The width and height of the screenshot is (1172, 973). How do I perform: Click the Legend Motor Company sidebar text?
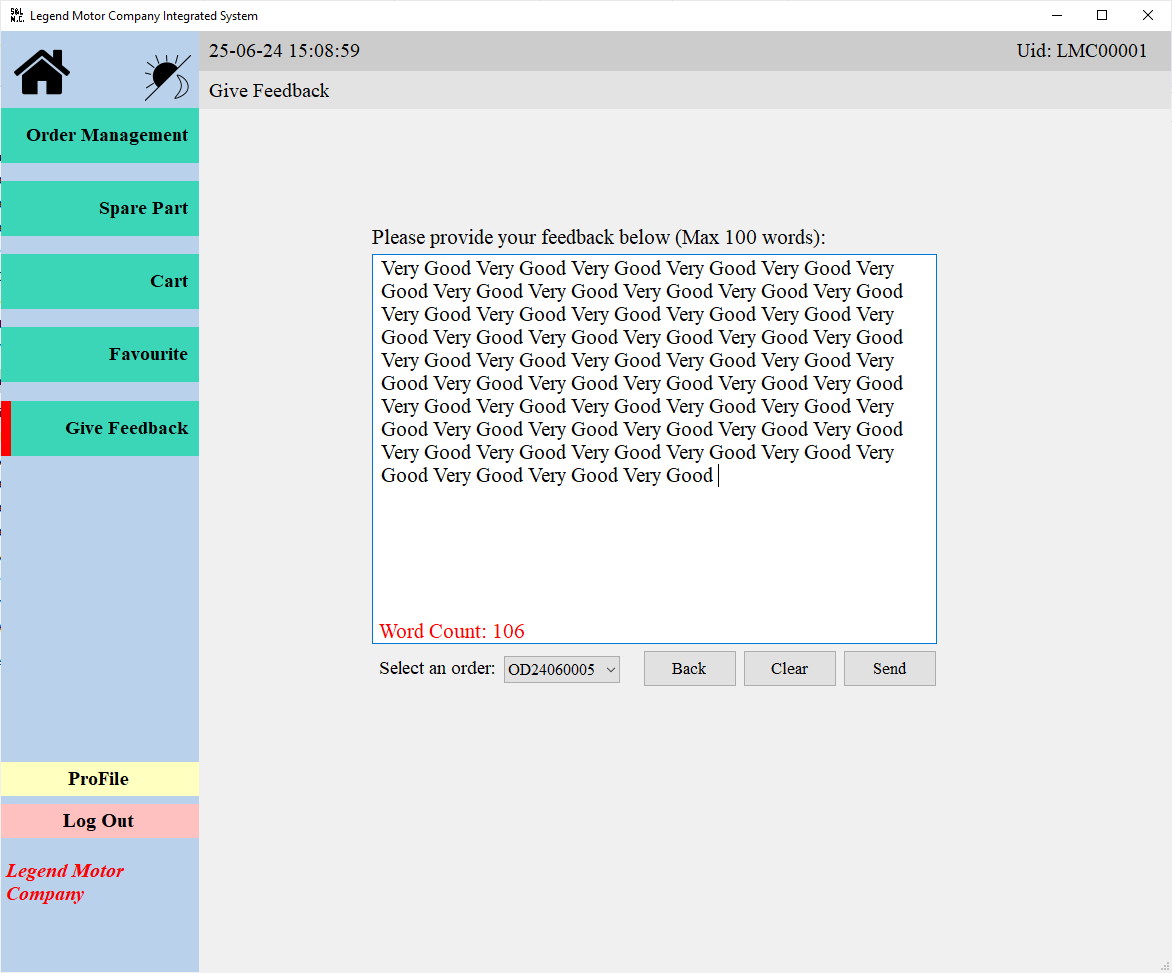[x=64, y=882]
